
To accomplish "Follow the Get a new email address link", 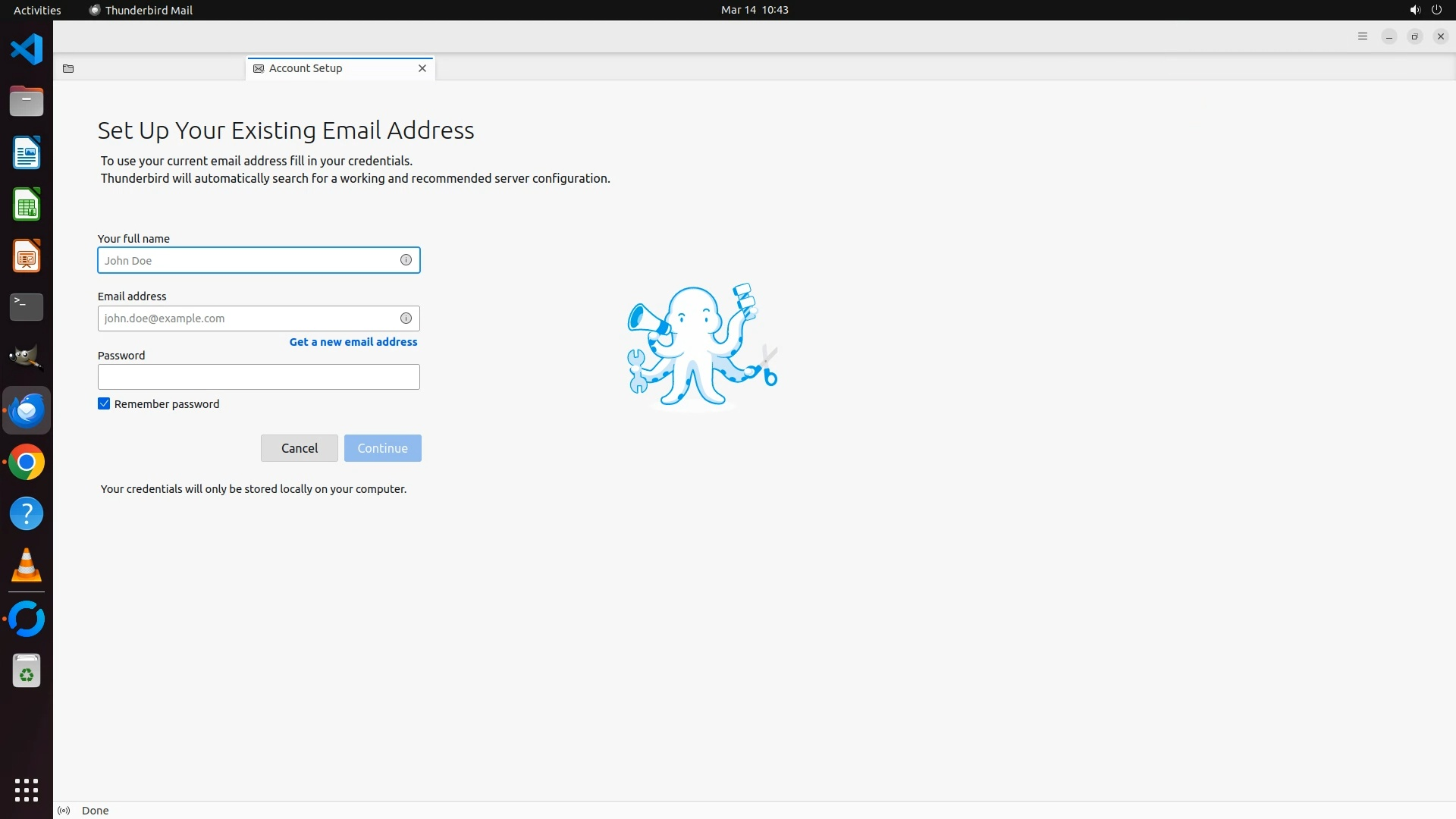I will [x=353, y=342].
